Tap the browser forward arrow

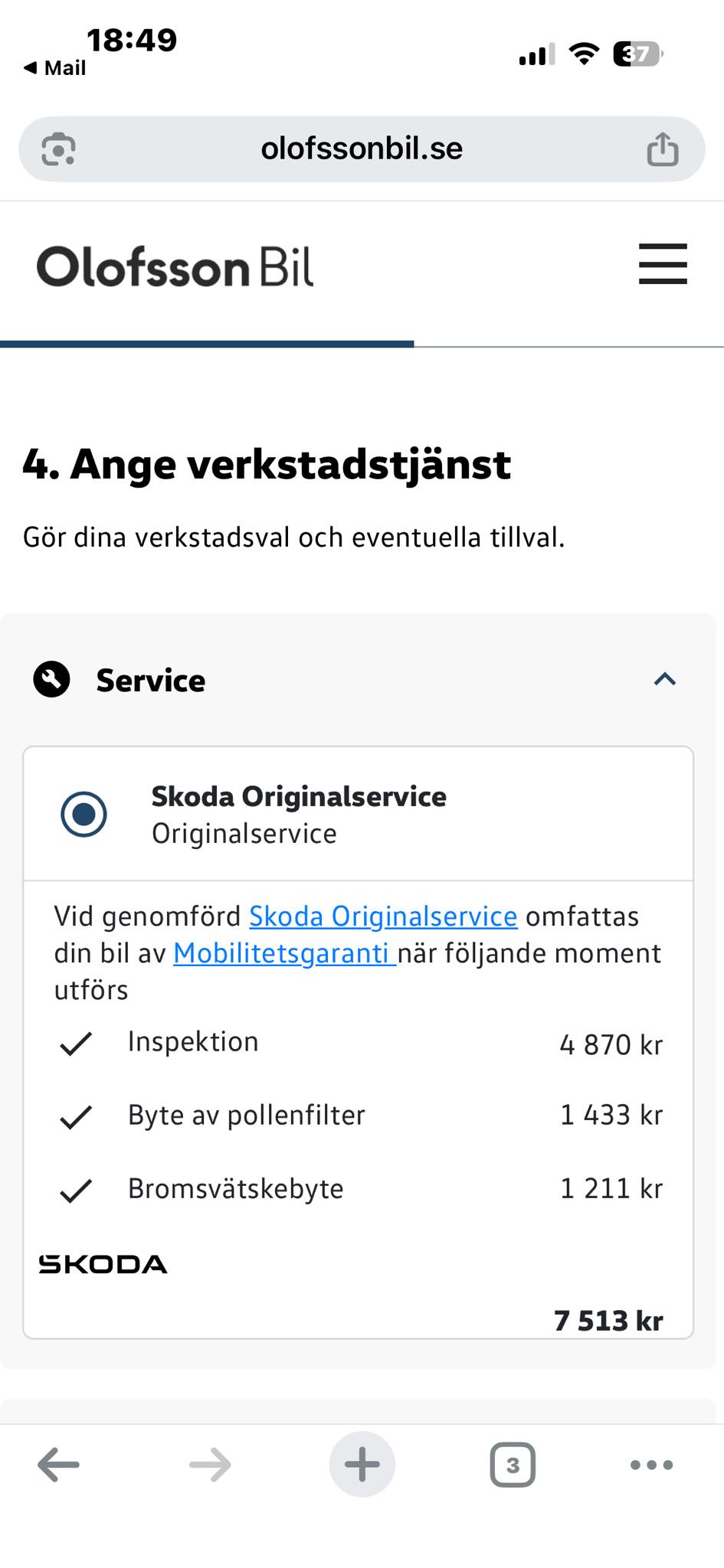point(210,1465)
